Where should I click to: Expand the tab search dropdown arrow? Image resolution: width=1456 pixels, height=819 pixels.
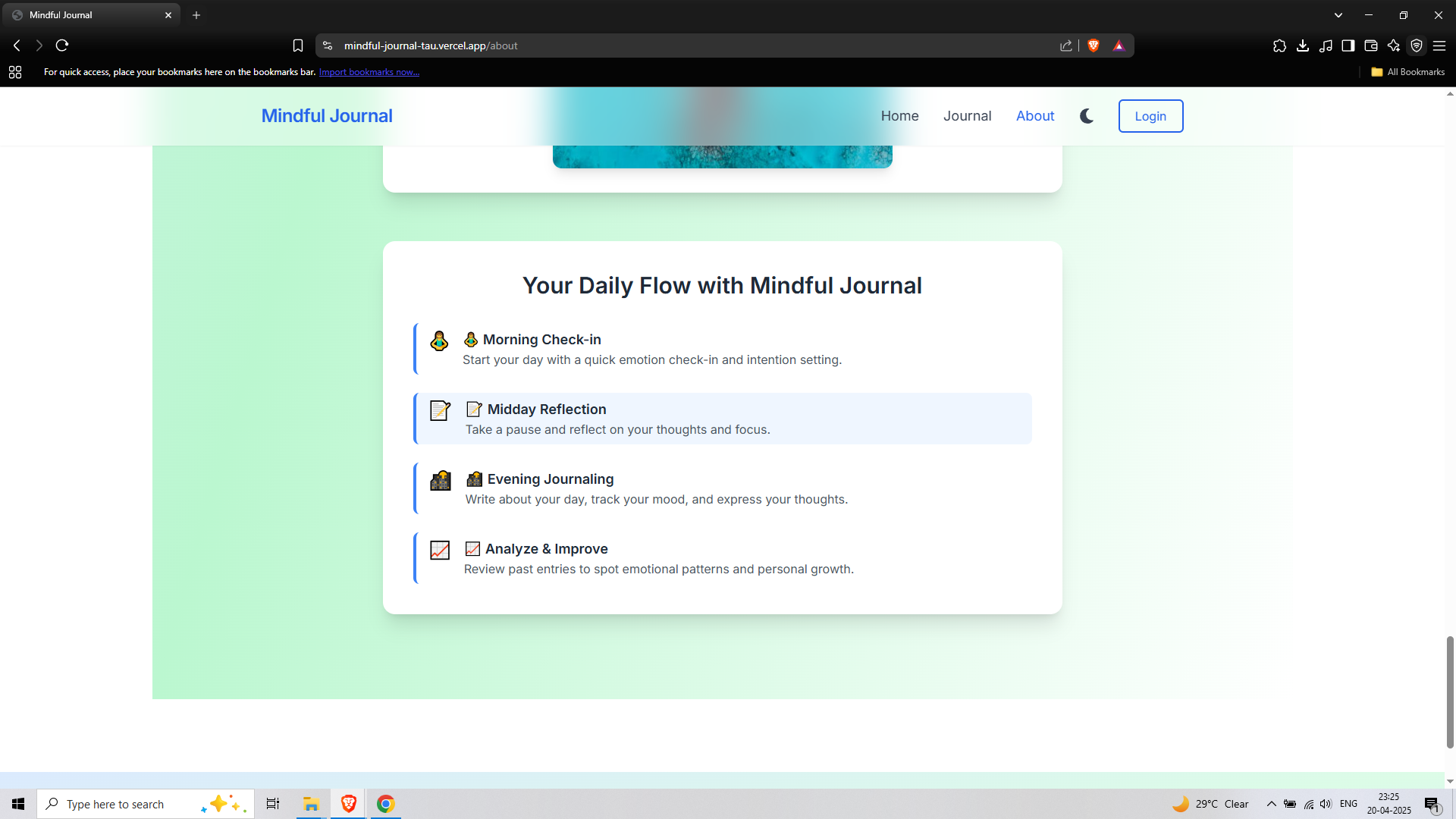[x=1338, y=15]
